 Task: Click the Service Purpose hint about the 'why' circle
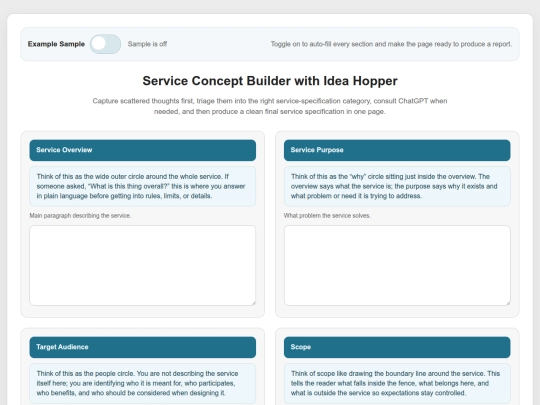[x=397, y=186]
